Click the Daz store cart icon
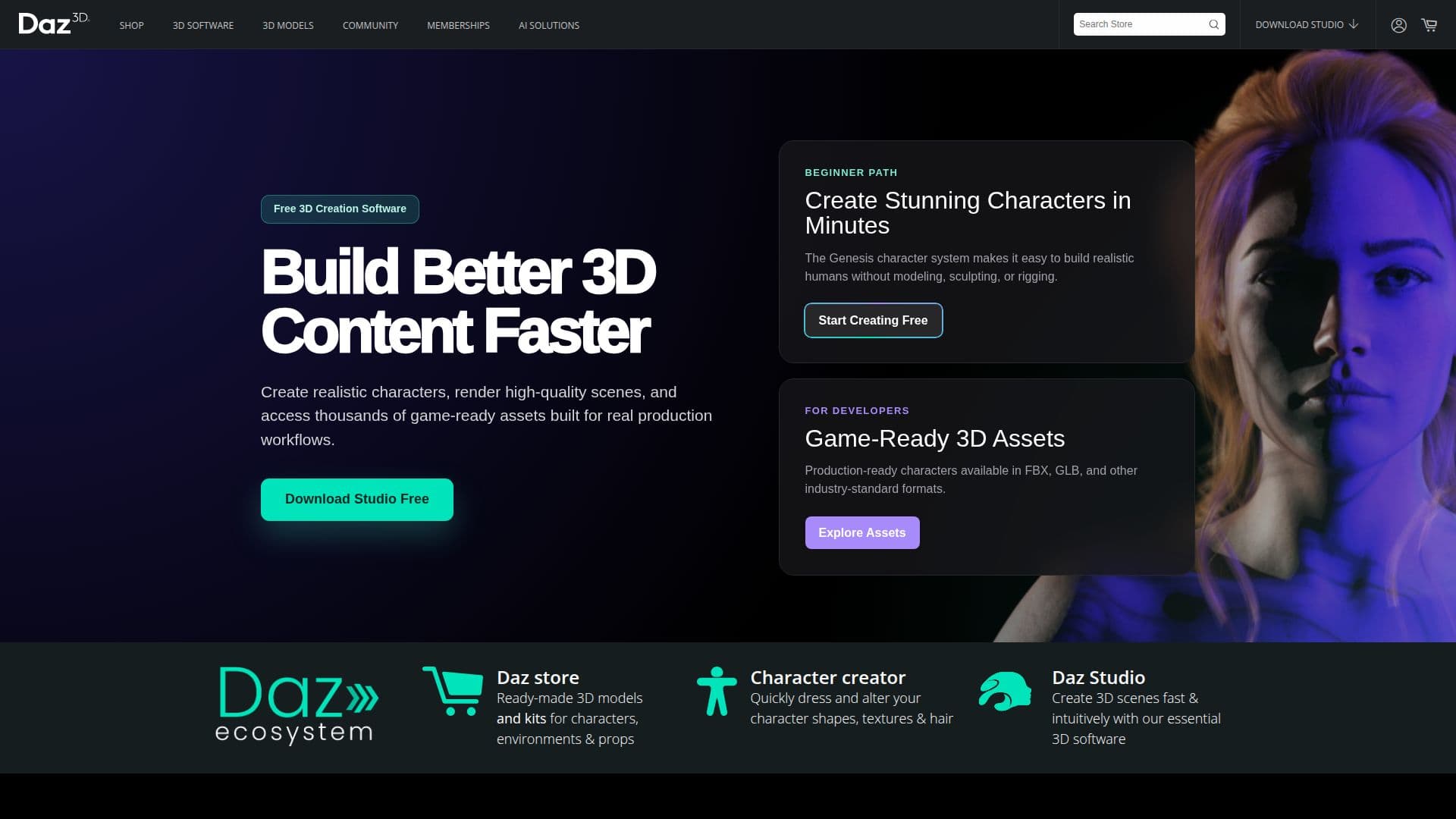The height and width of the screenshot is (819, 1456). (453, 691)
